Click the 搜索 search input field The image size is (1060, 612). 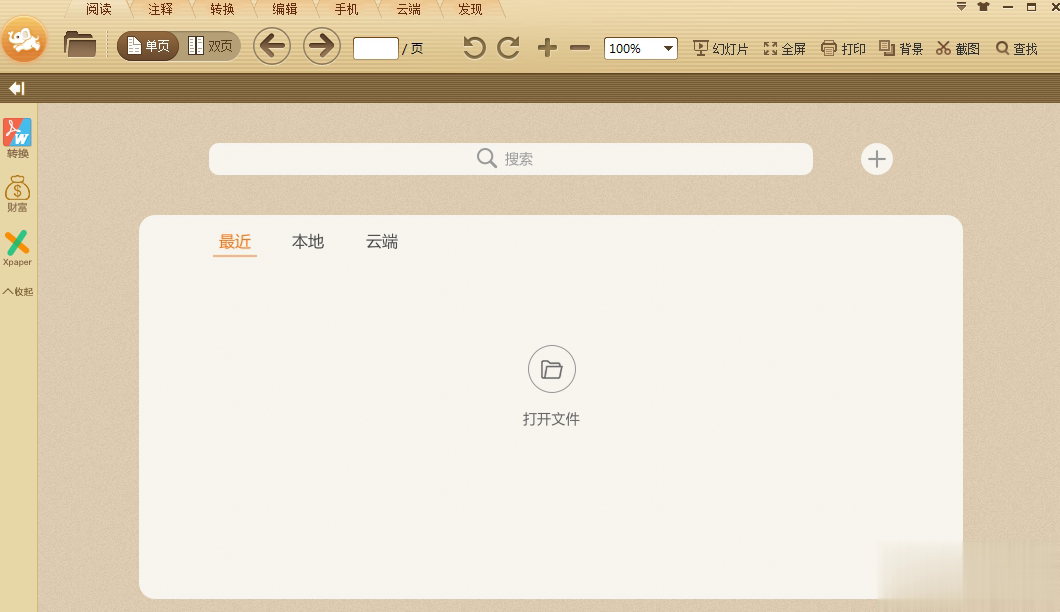(510, 158)
